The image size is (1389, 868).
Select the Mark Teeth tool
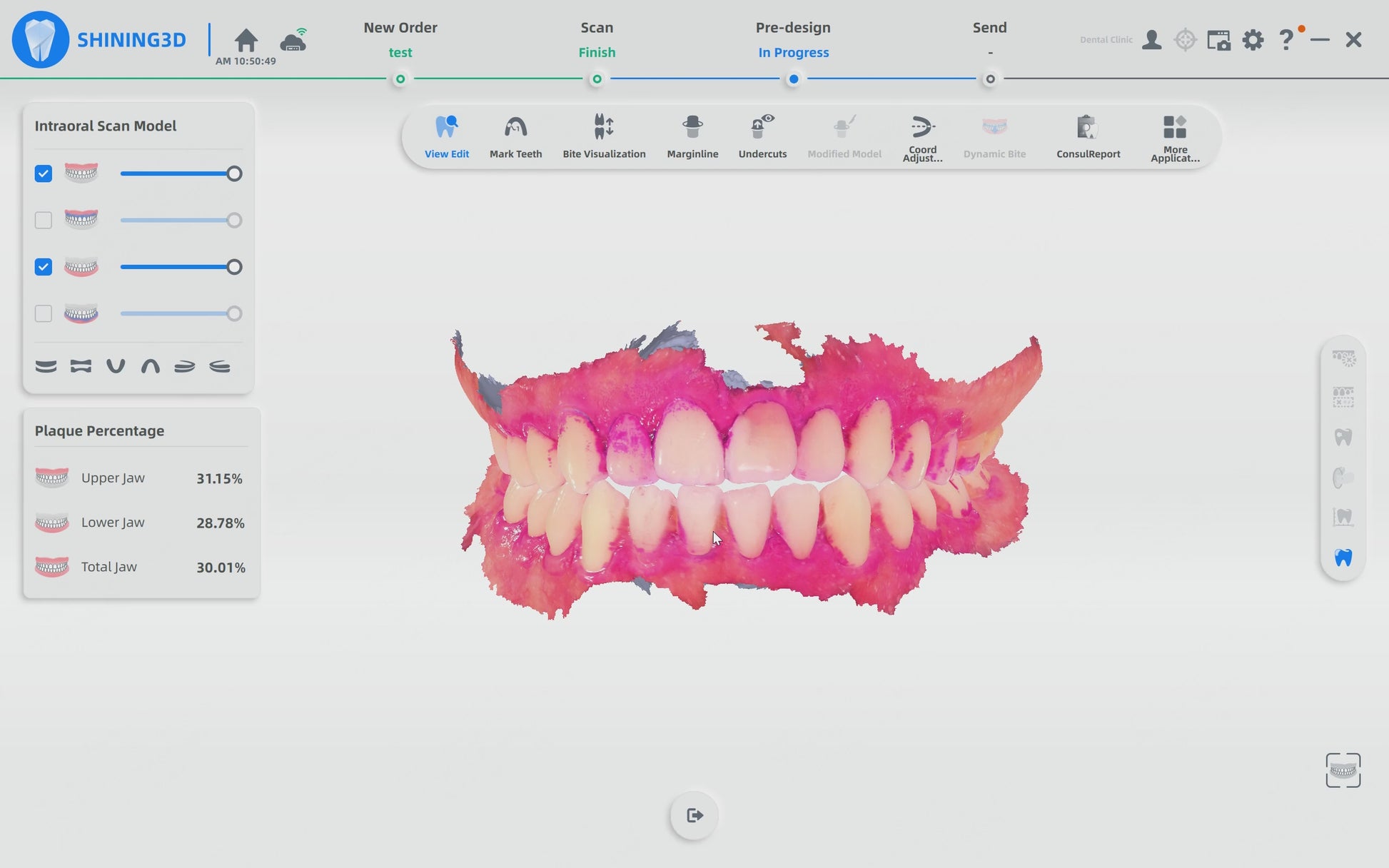[515, 137]
